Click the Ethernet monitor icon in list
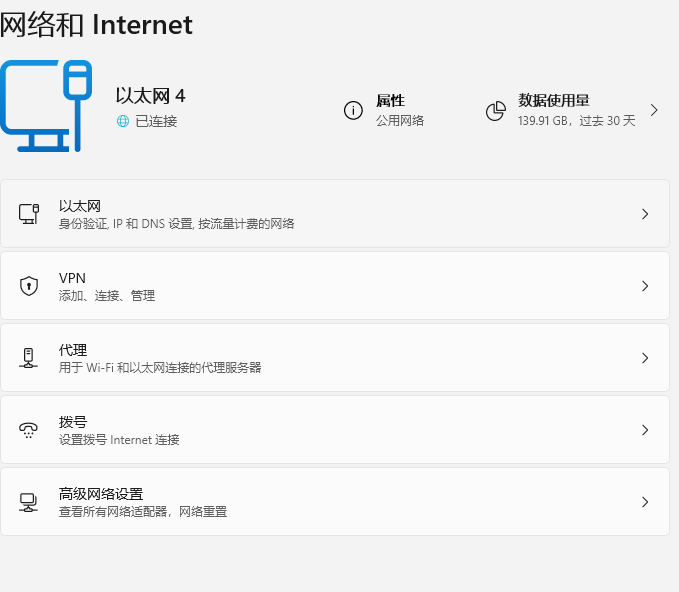This screenshot has width=679, height=592. pyautogui.click(x=29, y=214)
